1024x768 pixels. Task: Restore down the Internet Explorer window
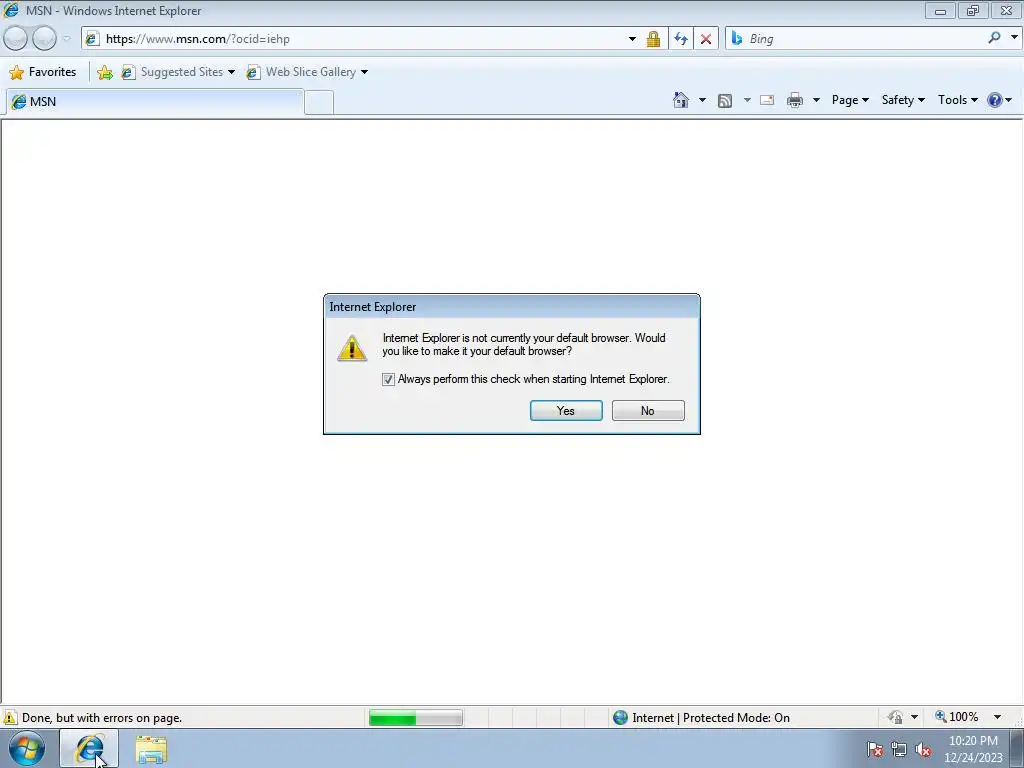point(973,11)
